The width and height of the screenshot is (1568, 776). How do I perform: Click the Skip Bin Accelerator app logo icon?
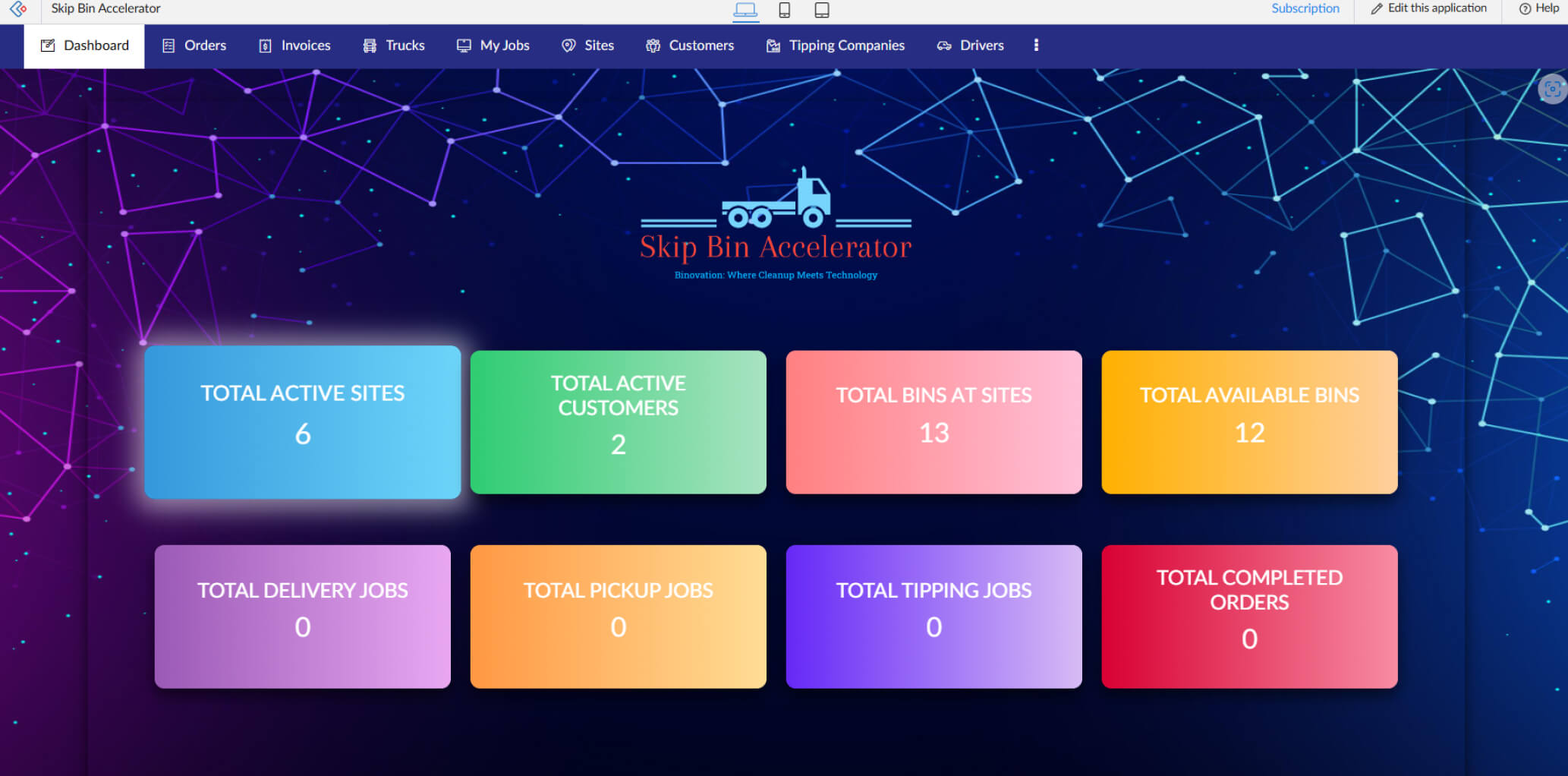(17, 9)
